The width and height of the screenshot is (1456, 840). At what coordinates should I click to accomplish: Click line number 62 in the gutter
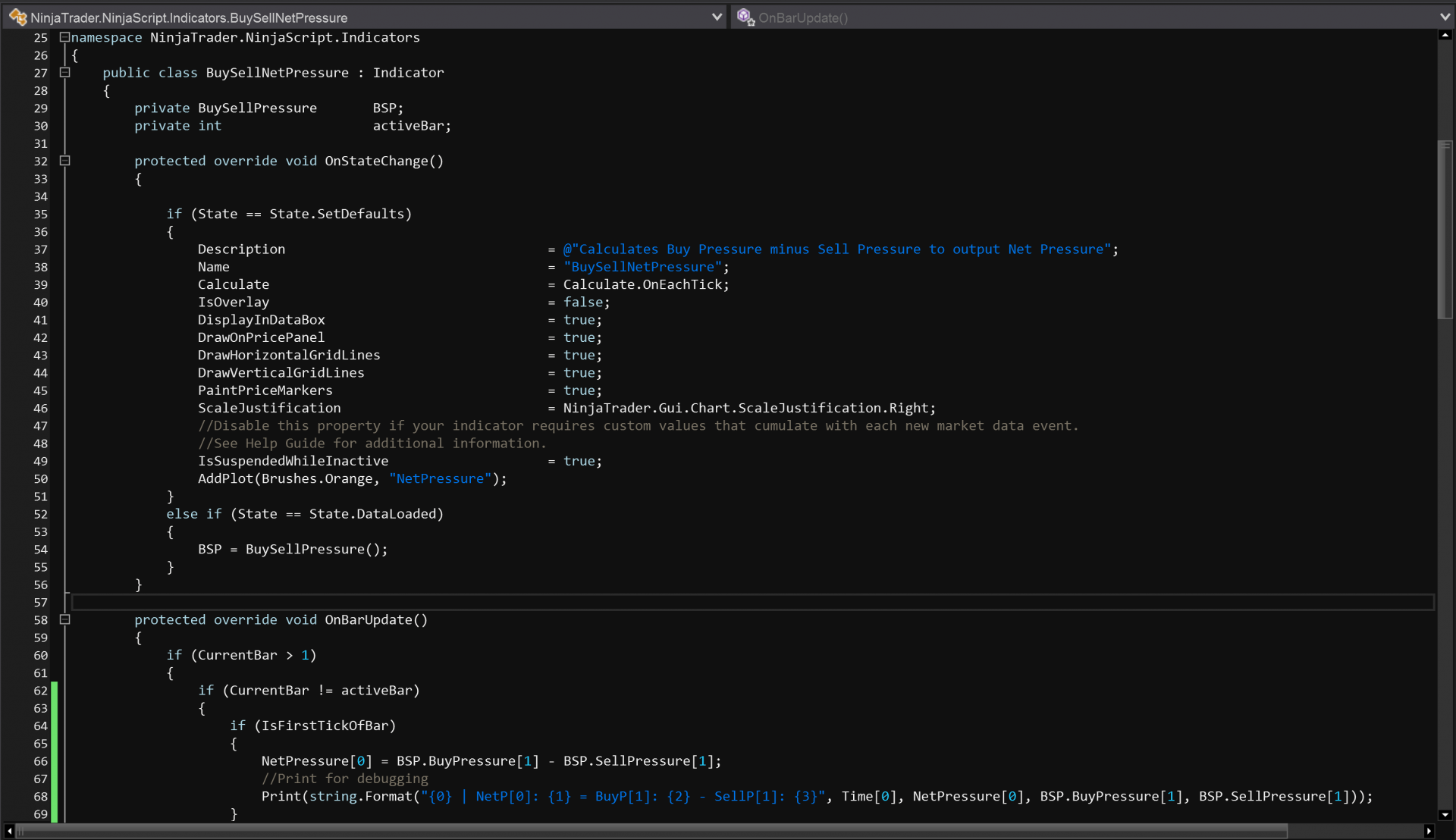tap(40, 691)
